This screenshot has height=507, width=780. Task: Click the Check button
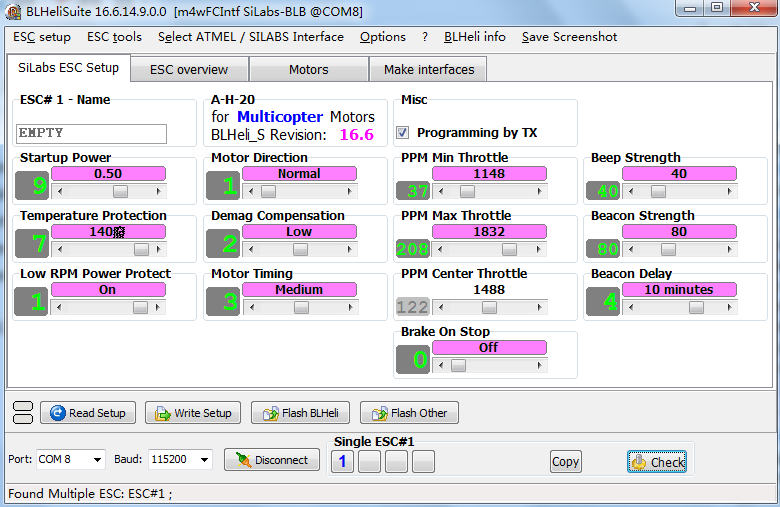(x=657, y=462)
